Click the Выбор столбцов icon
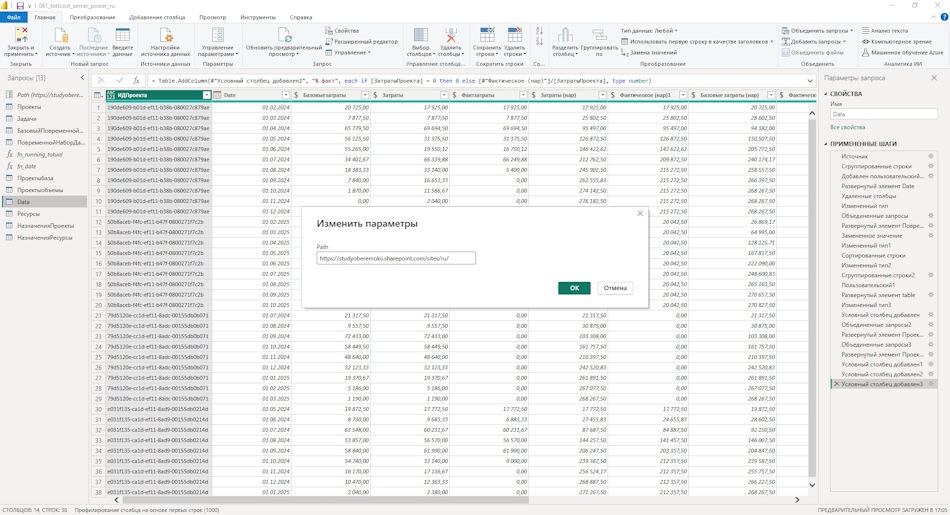 point(420,35)
